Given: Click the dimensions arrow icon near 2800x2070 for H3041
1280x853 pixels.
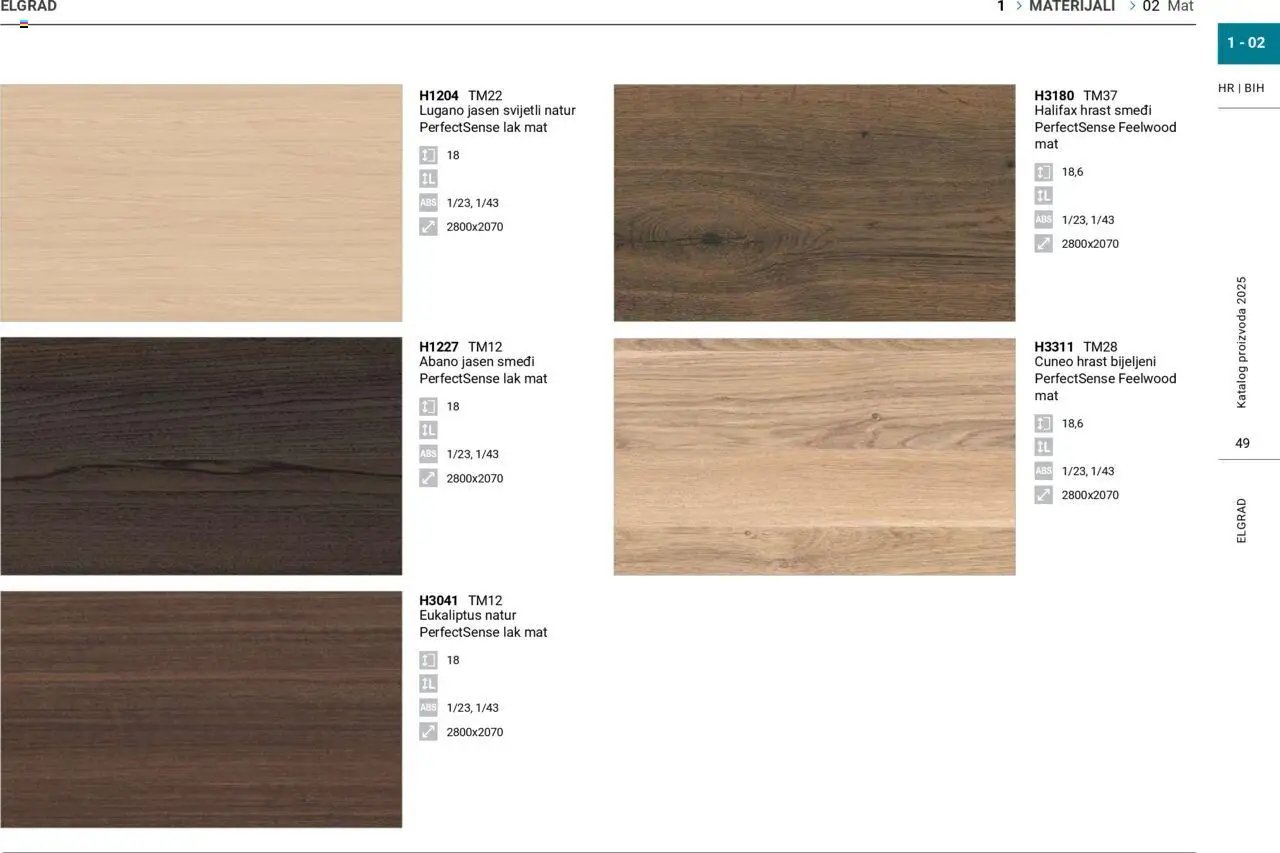Looking at the screenshot, I should pyautogui.click(x=428, y=731).
